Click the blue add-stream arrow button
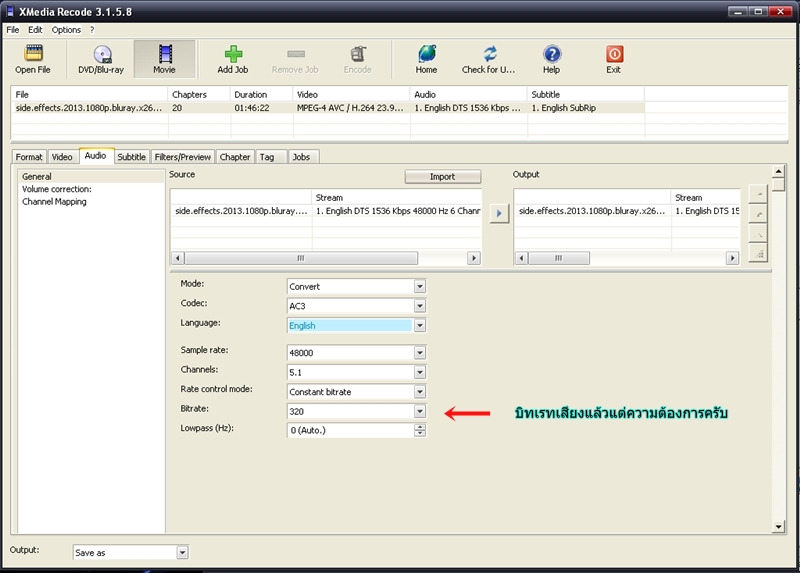 point(499,213)
